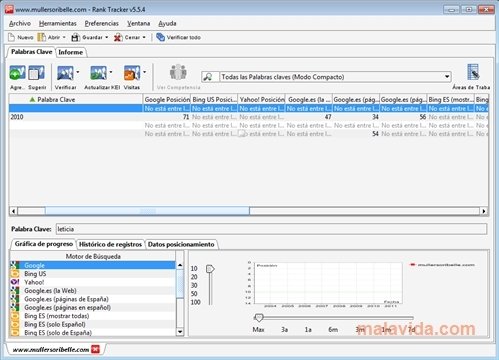Expand the Verificar button dropdown arrow

78,72
